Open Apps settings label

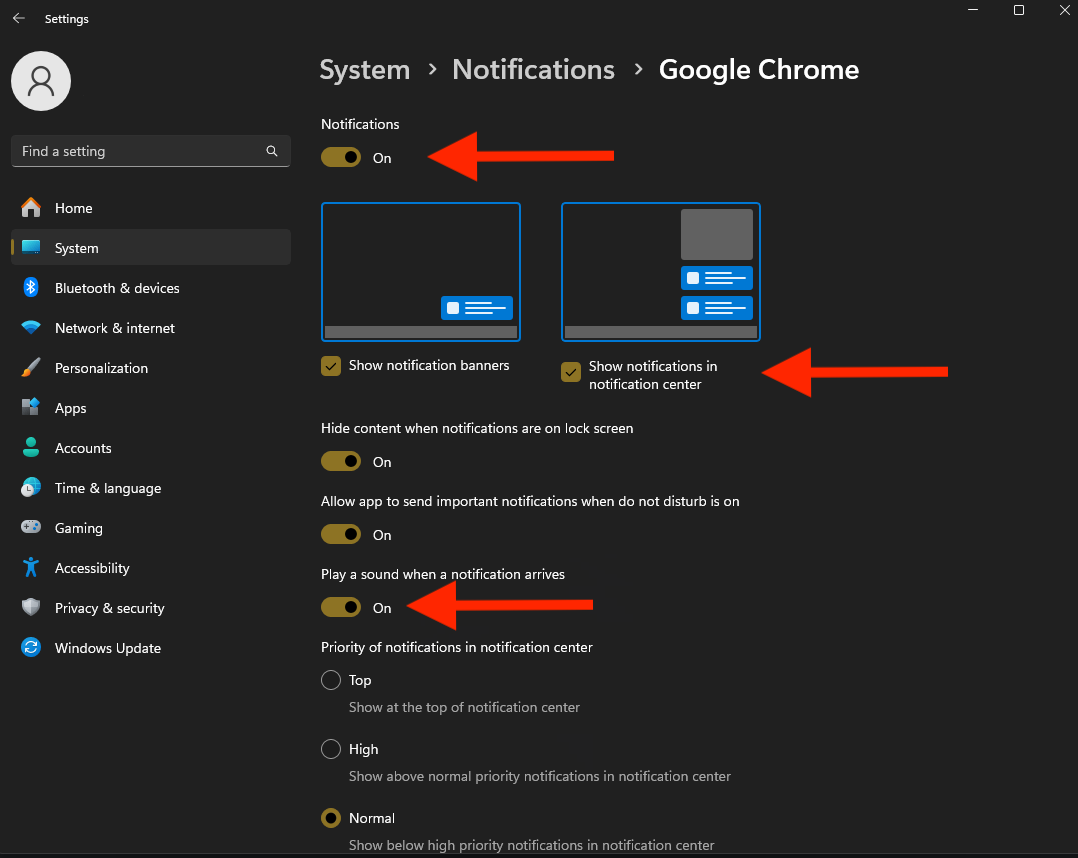tap(71, 408)
